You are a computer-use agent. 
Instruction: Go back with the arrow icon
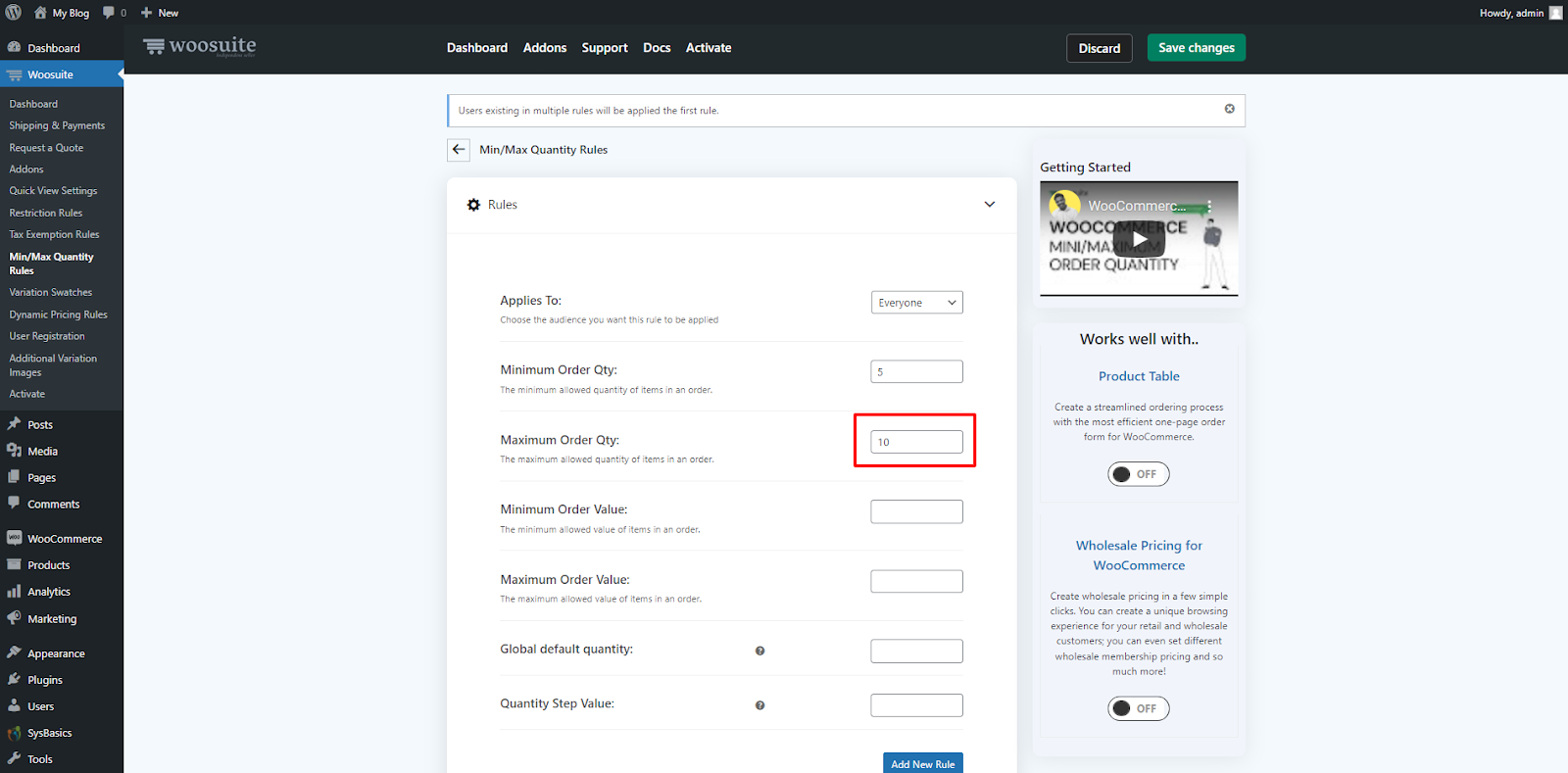tap(459, 150)
